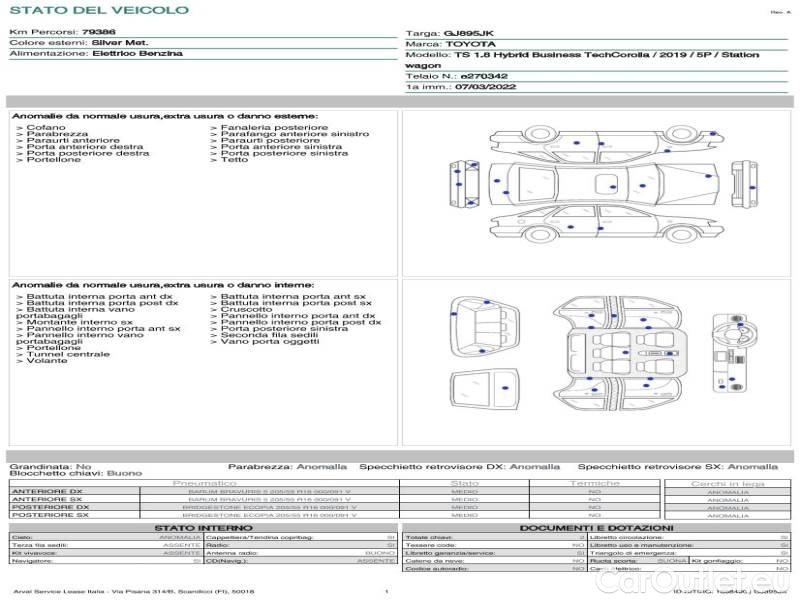Select the POSTERIORE SX tyre row label
Screen dimensions: 800x600
pos(50,515)
